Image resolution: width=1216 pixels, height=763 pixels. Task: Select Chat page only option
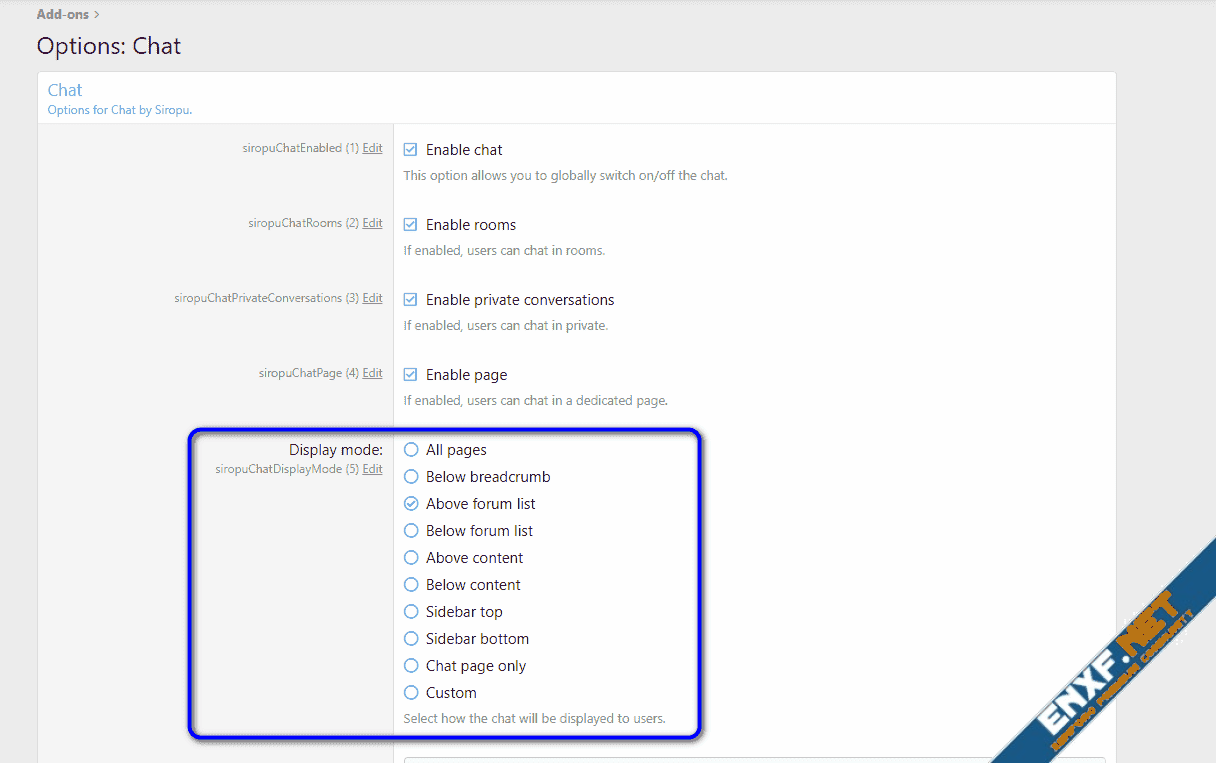click(x=411, y=666)
